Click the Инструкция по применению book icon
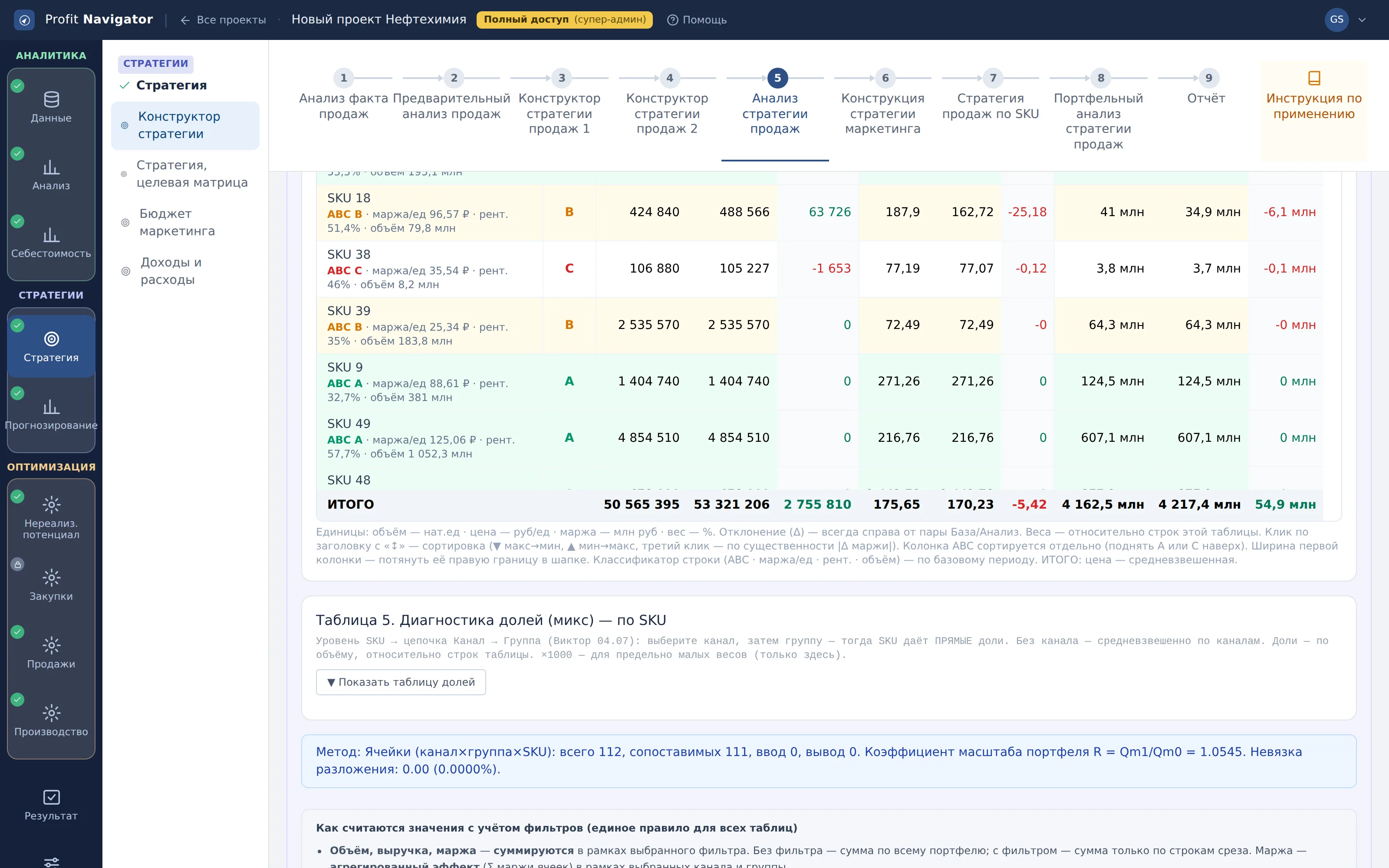Screen dimensions: 1389x868 pos(1314,78)
